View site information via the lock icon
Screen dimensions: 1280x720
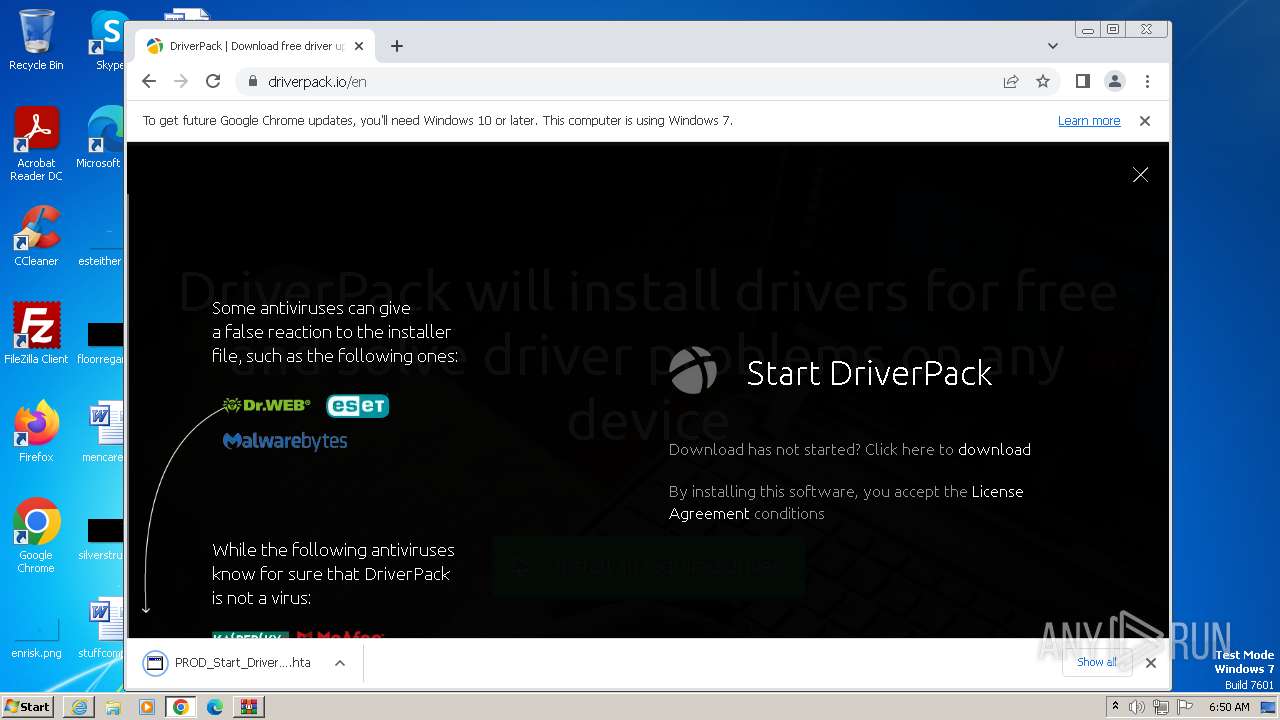(x=252, y=81)
